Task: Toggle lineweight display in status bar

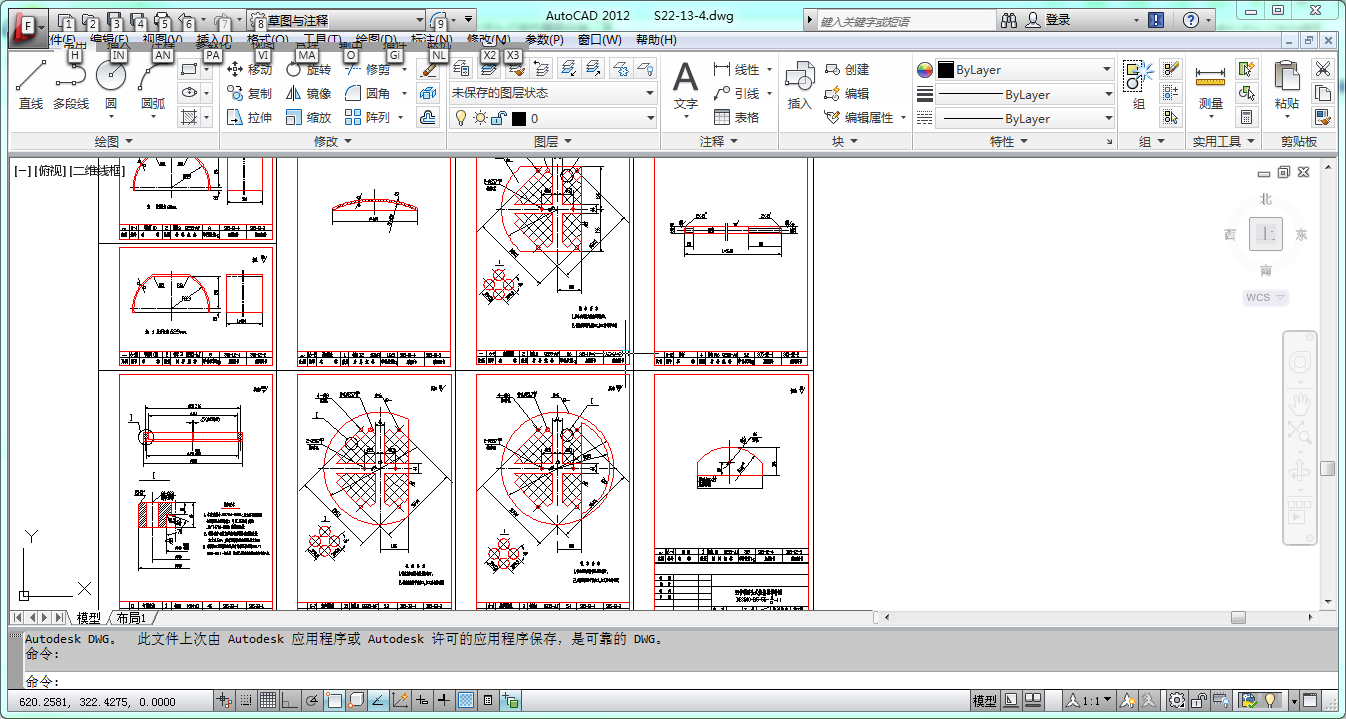Action: pyautogui.click(x=444, y=701)
